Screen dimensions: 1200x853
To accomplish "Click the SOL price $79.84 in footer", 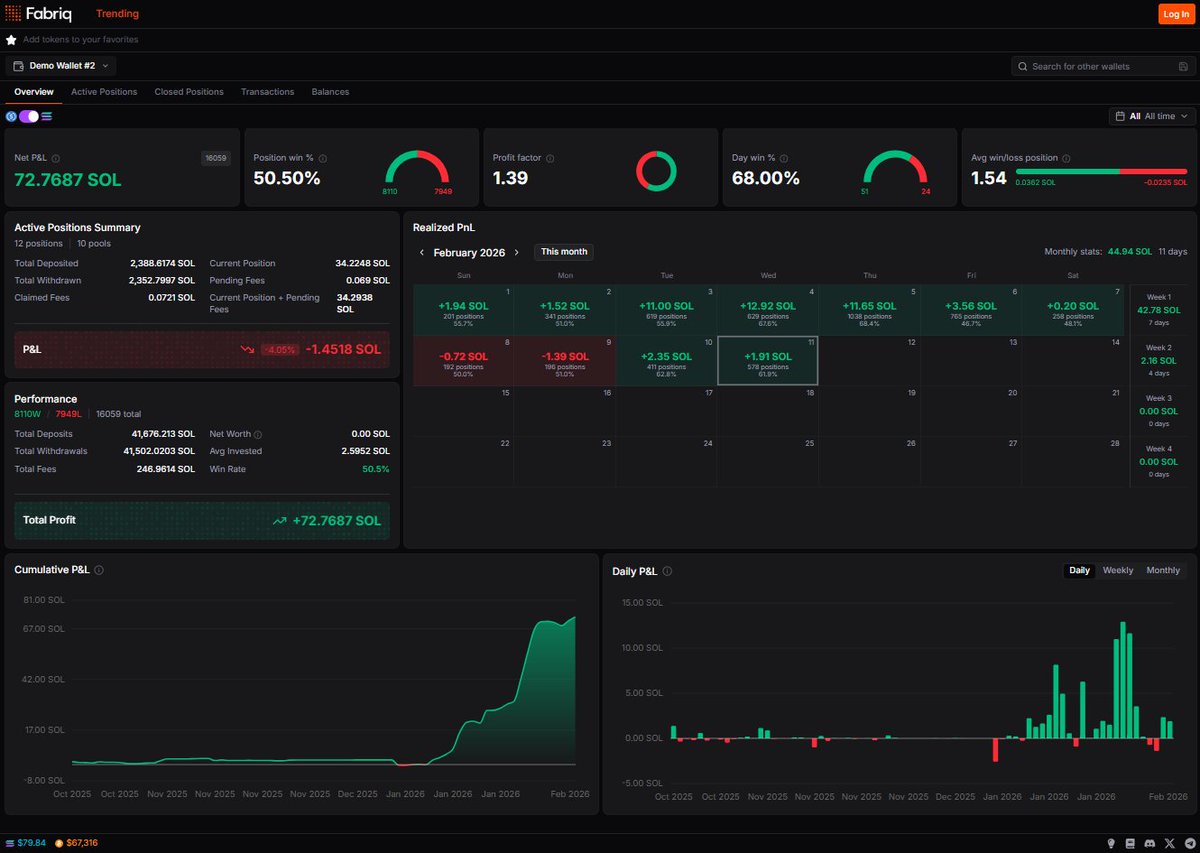I will click(x=26, y=843).
